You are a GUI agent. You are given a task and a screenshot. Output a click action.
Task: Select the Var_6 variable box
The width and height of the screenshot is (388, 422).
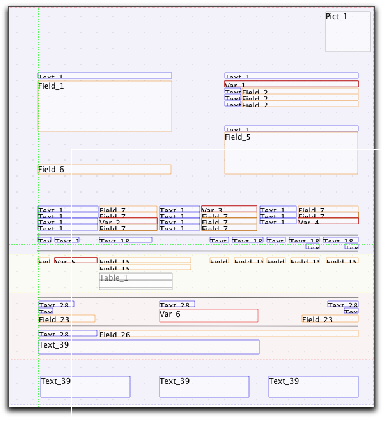click(x=209, y=316)
